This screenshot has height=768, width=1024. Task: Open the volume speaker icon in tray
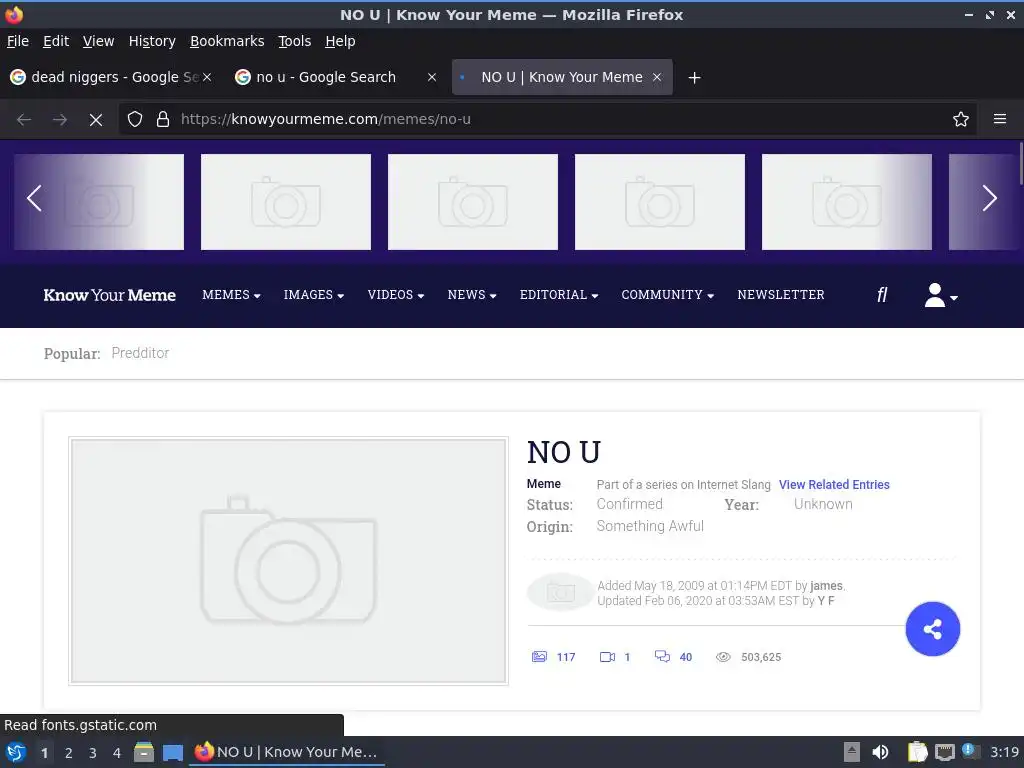(880, 752)
